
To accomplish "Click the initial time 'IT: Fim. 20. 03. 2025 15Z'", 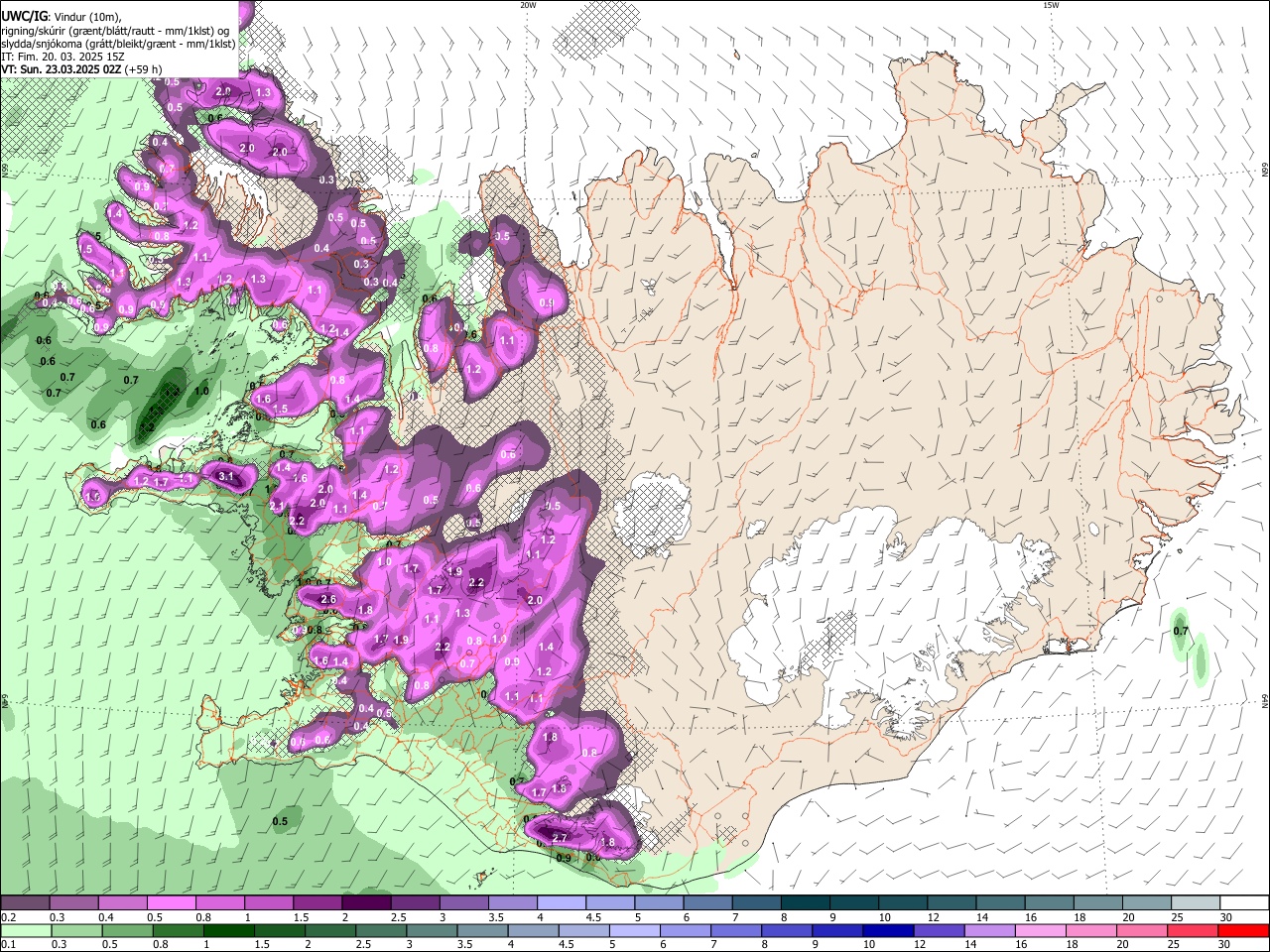I will tap(61, 57).
